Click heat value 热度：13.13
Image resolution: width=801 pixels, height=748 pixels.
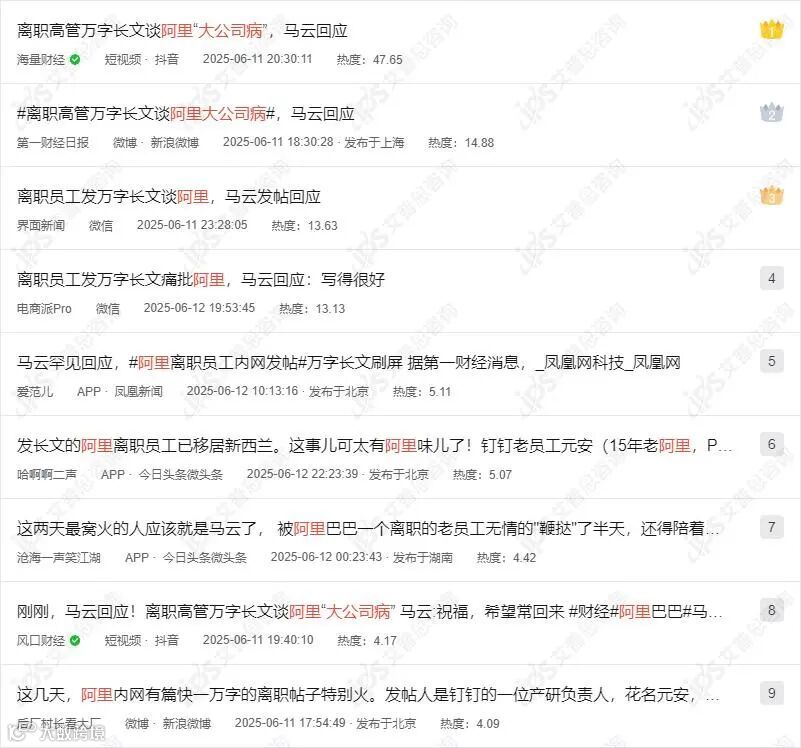(312, 309)
